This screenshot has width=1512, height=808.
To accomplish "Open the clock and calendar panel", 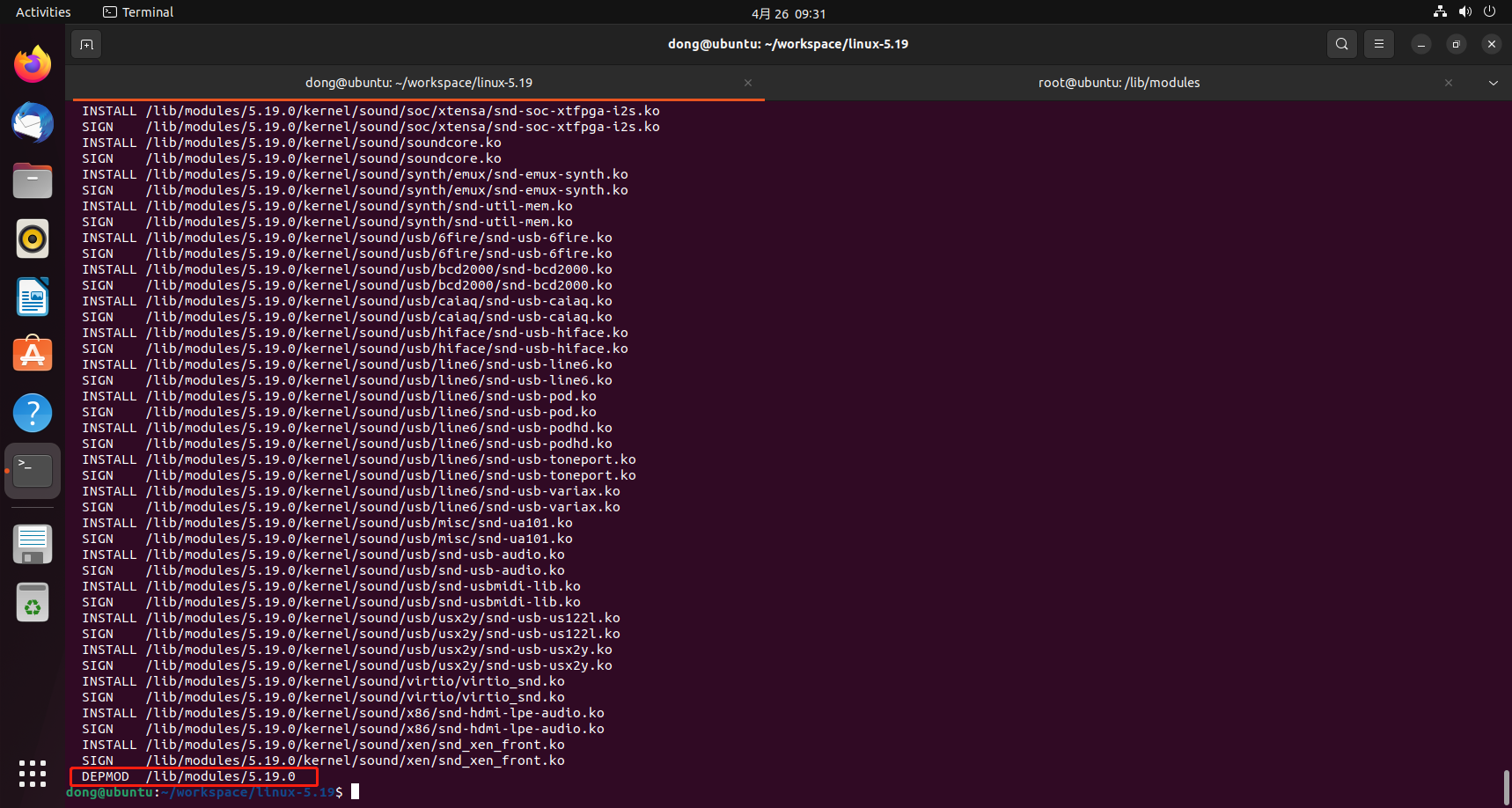I will 789,13.
